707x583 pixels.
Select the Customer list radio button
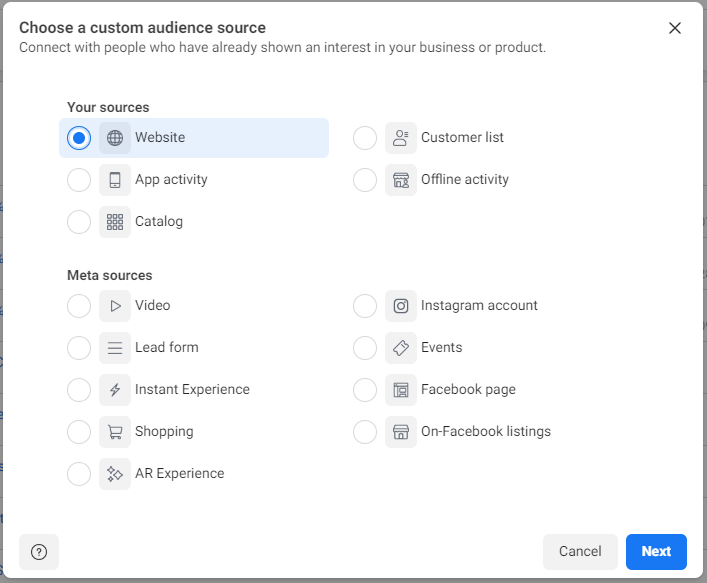(x=365, y=138)
